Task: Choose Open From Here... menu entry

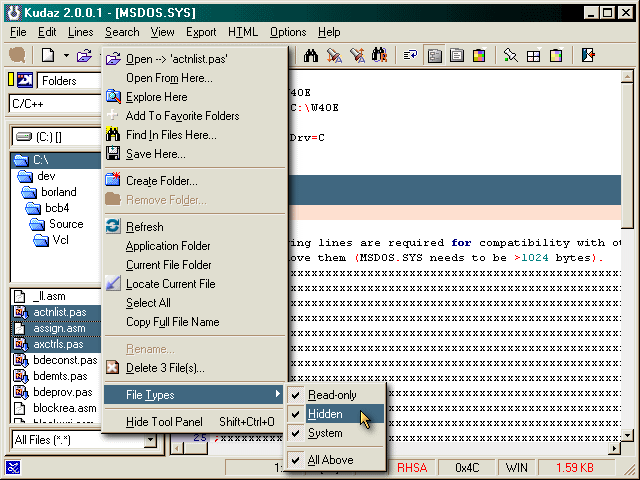Action: click(x=194, y=78)
